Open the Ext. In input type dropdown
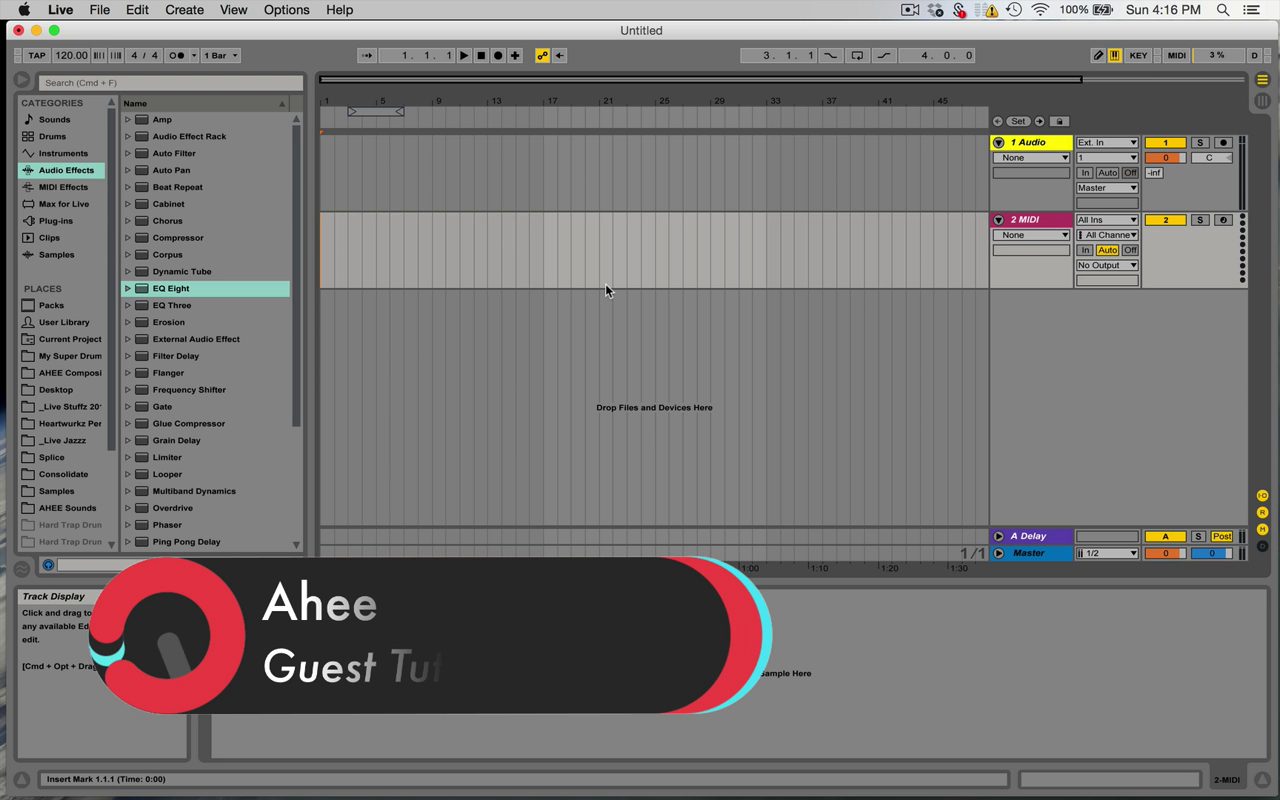This screenshot has width=1280, height=800. [1106, 143]
